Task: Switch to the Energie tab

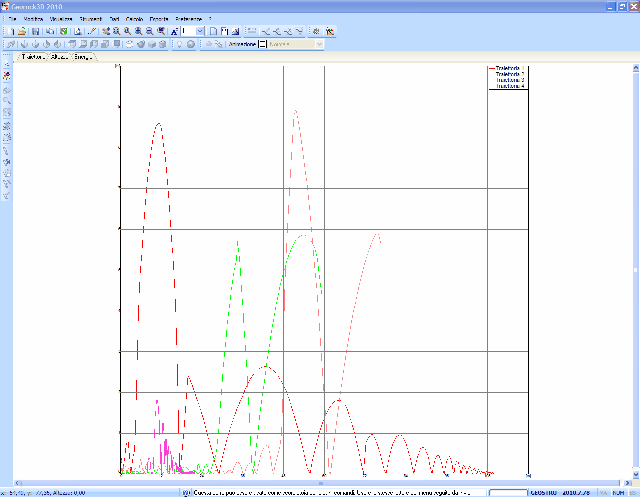Action: pyautogui.click(x=83, y=57)
